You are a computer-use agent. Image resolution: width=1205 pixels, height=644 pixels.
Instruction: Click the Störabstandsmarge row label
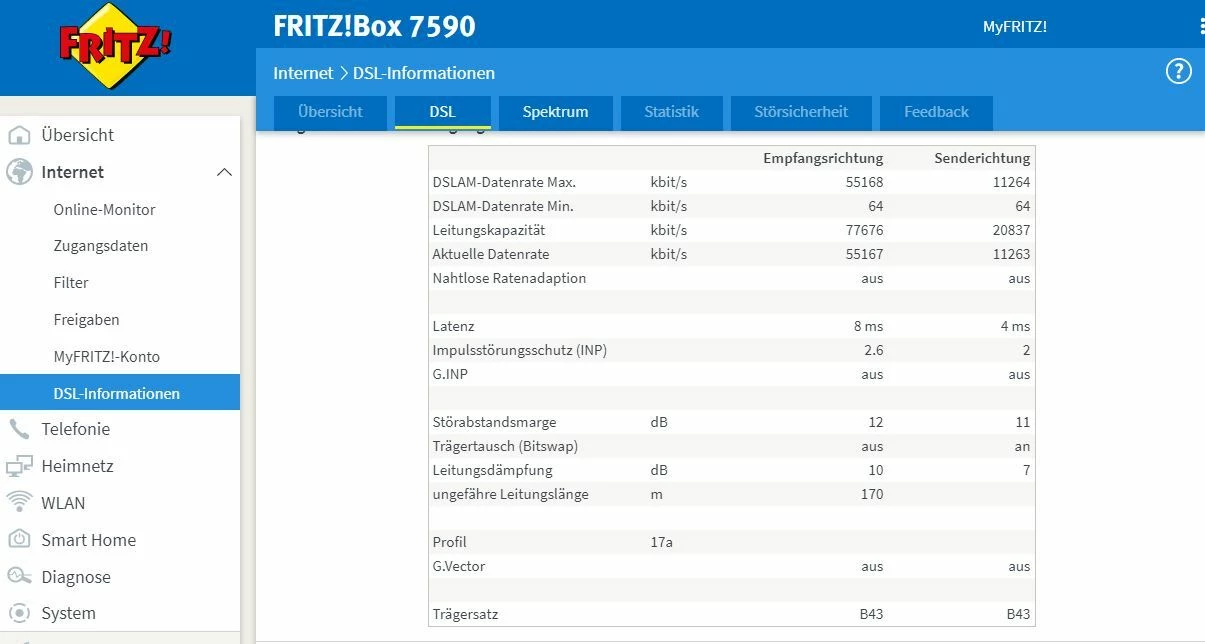coord(494,422)
